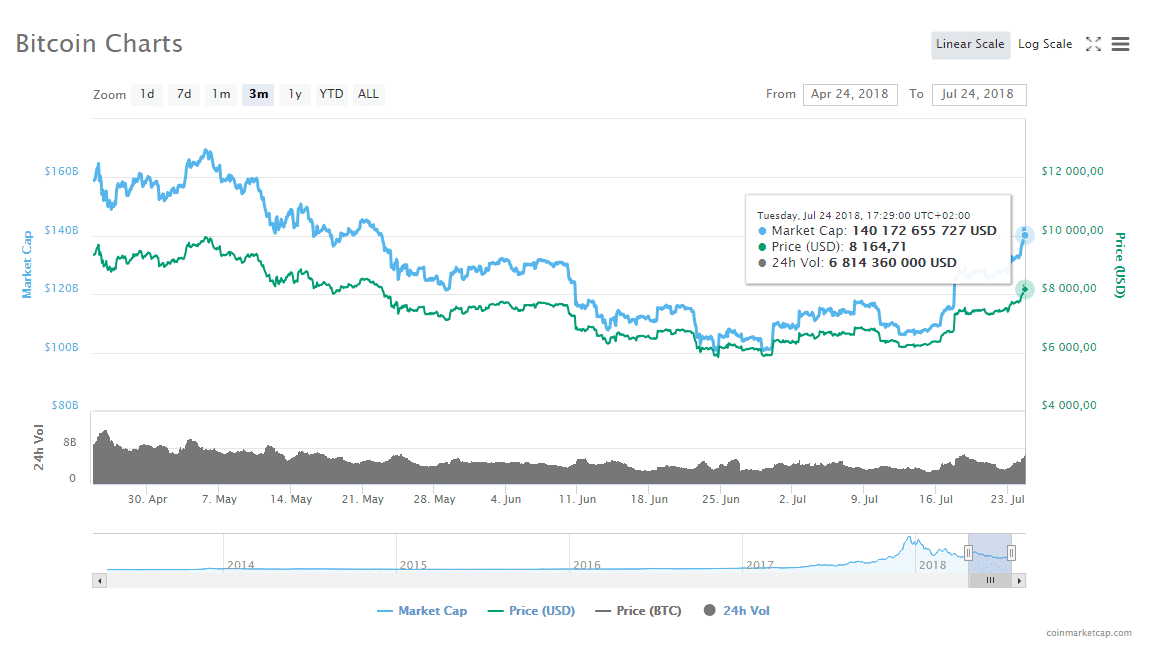Image resolution: width=1155 pixels, height=653 pixels.
Task: Select the 7d zoom range
Action: tap(184, 94)
